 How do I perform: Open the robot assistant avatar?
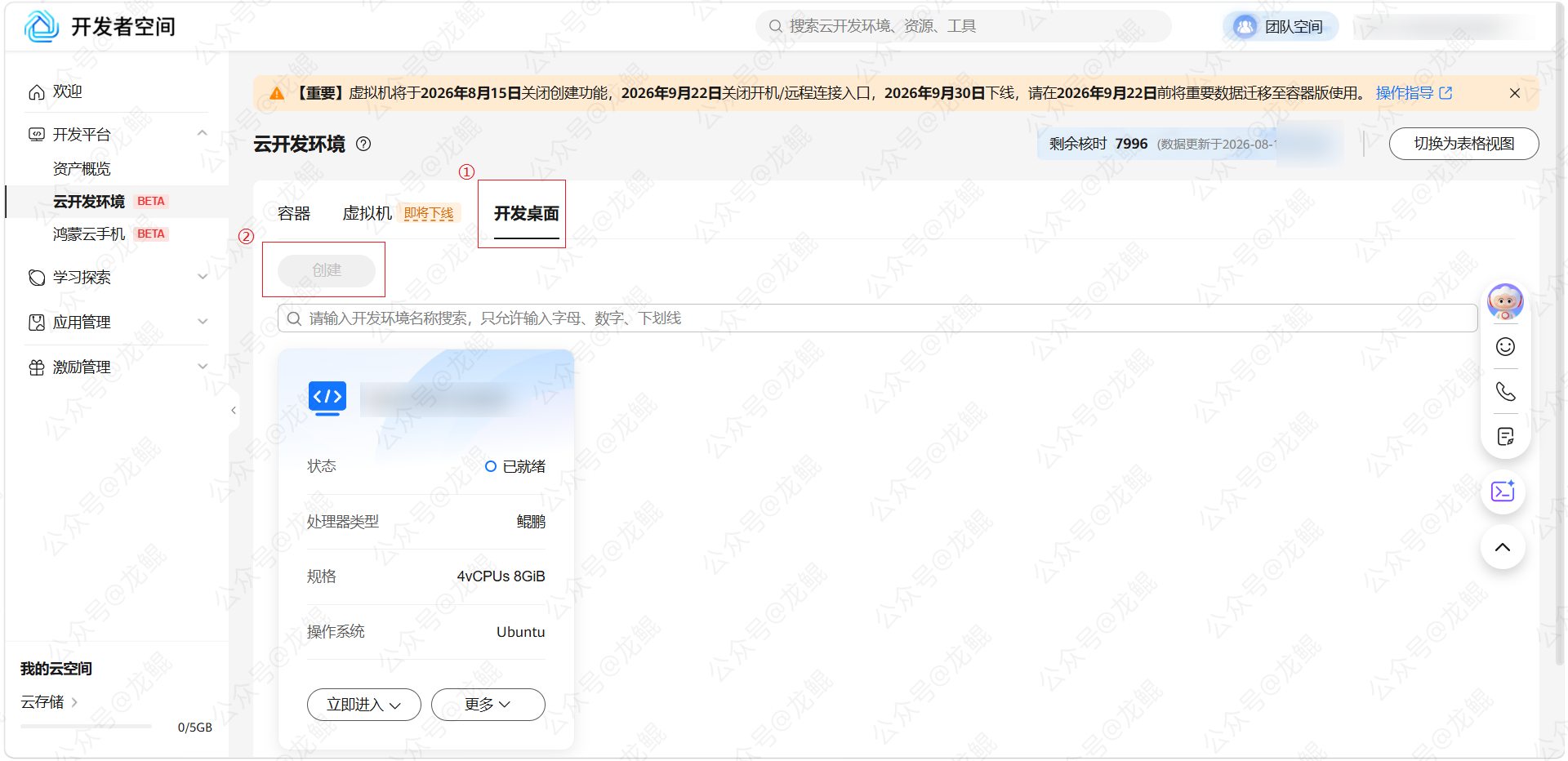pyautogui.click(x=1505, y=301)
